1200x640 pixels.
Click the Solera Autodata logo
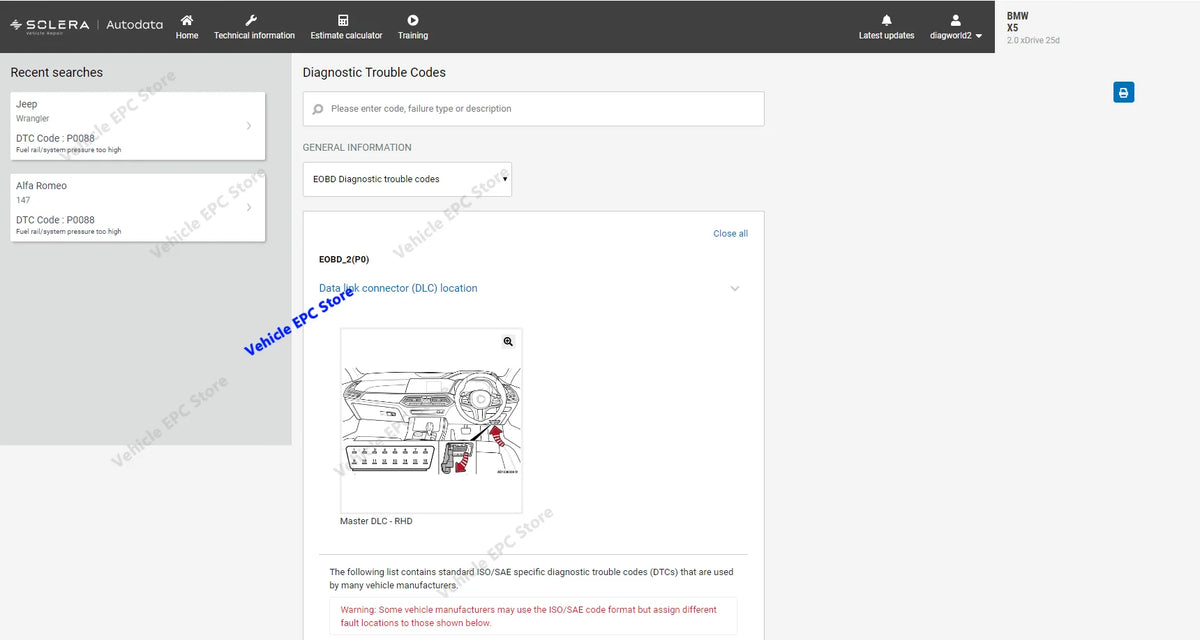click(x=86, y=25)
